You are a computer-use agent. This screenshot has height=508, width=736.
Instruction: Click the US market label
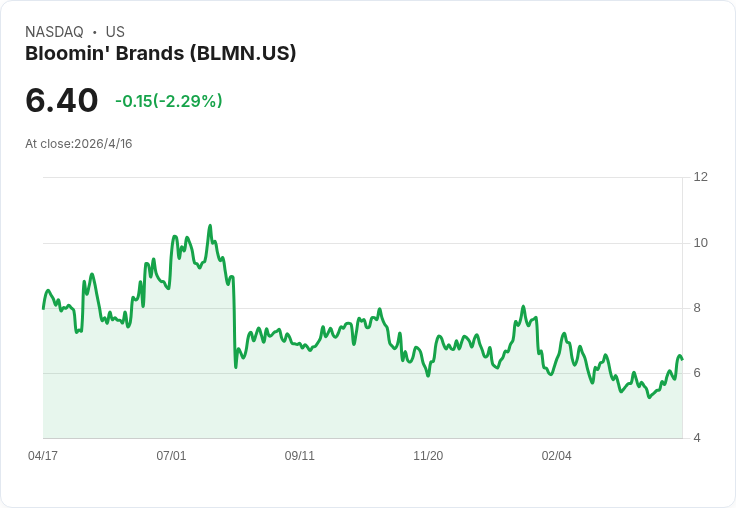[x=115, y=32]
